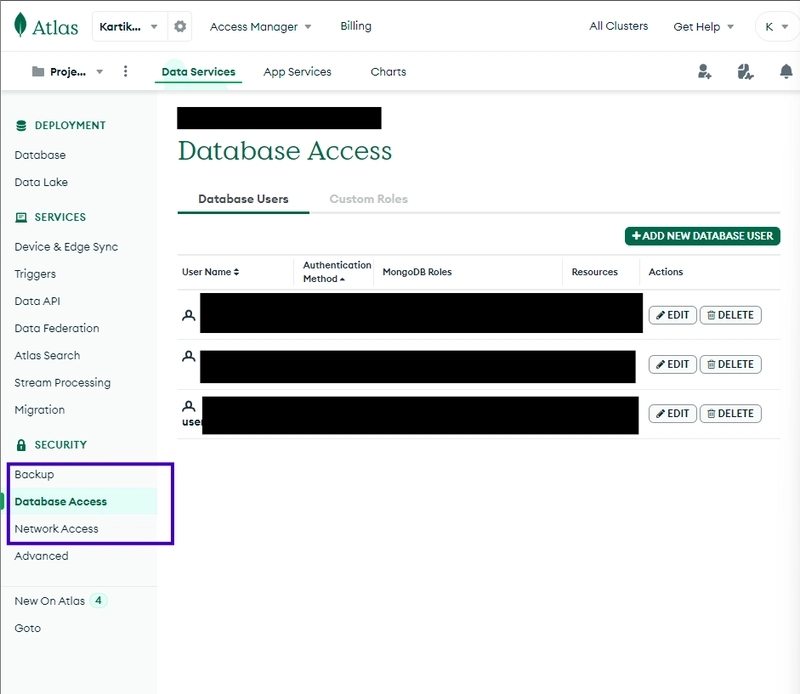Image resolution: width=800 pixels, height=694 pixels.
Task: Click the user icon in second database user row
Action: [189, 356]
